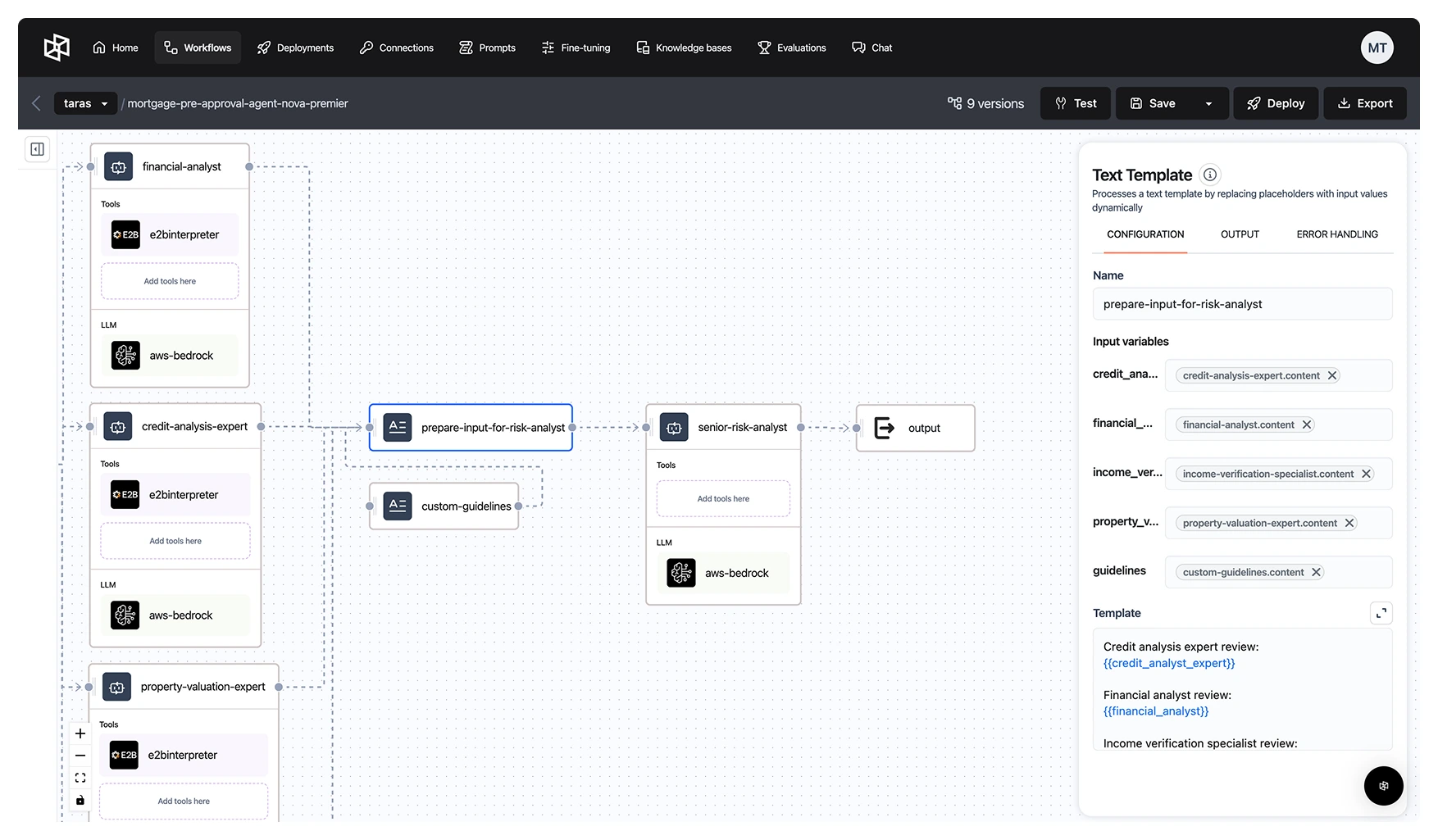Remove the financial-analyst.content variable tag

click(1307, 425)
